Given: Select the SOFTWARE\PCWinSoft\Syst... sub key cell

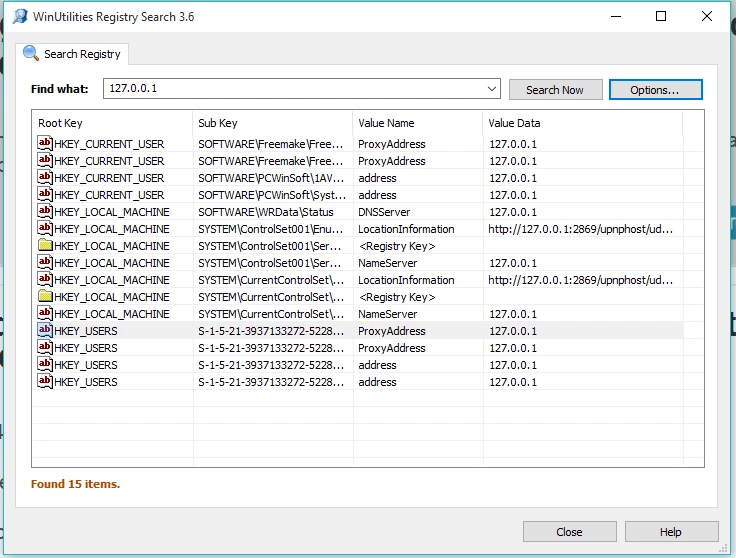Looking at the screenshot, I should pos(272,195).
